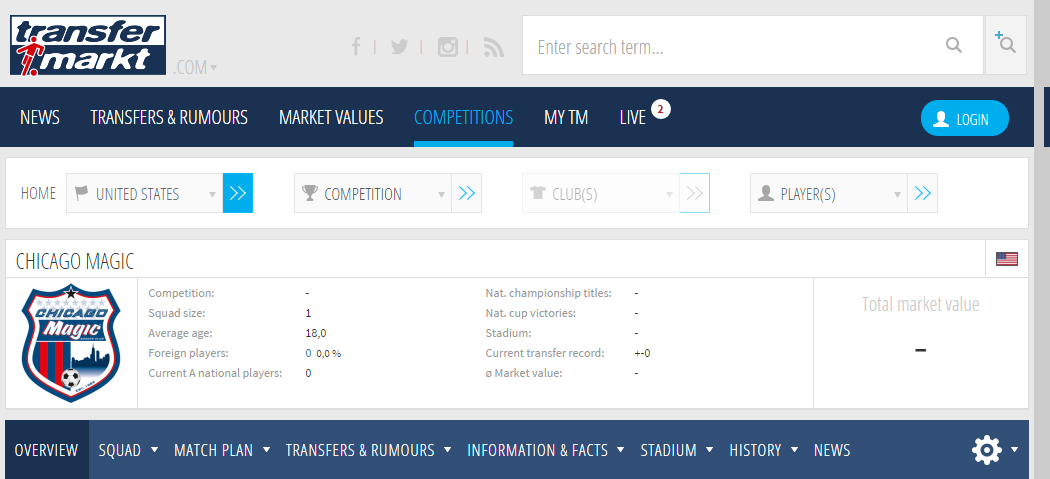
Task: Click the Current A national players label
Action: click(x=215, y=373)
